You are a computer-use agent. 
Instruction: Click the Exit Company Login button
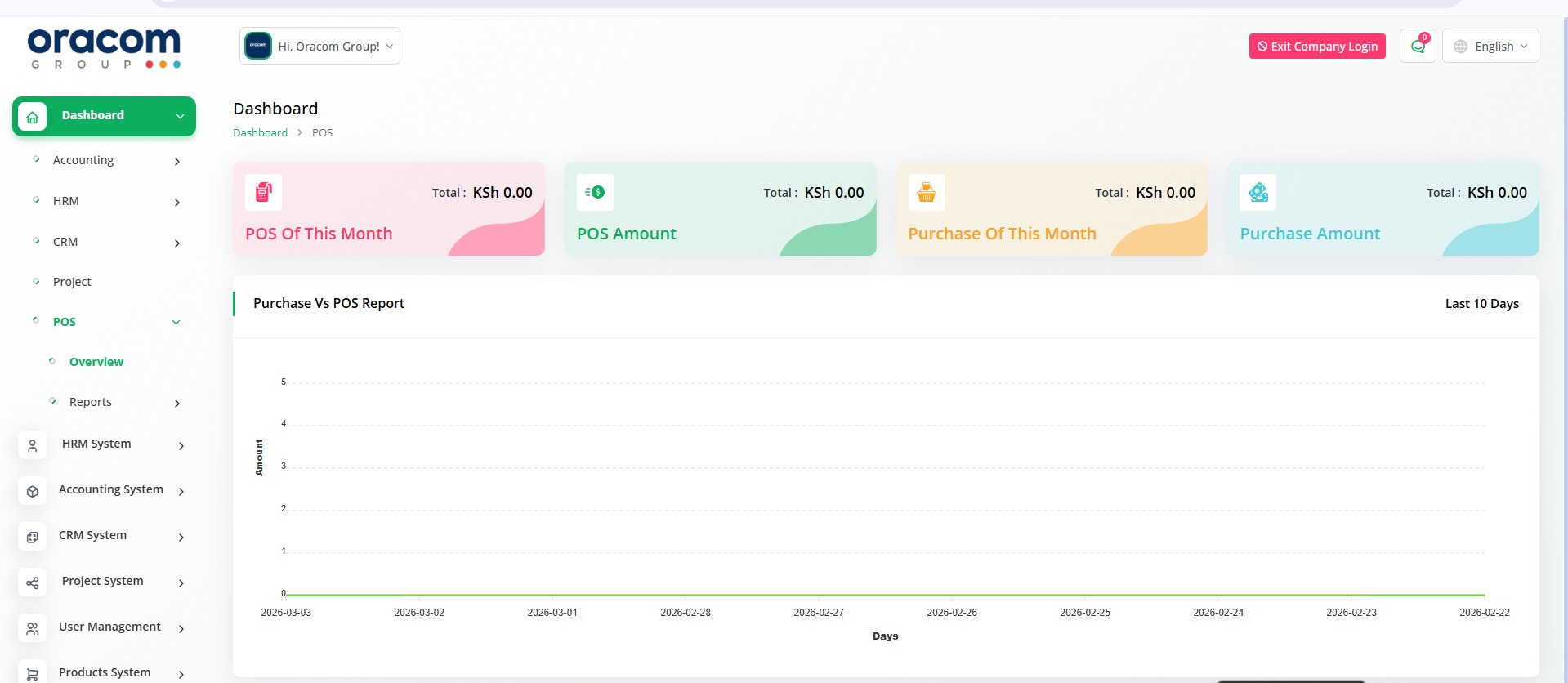click(x=1316, y=47)
